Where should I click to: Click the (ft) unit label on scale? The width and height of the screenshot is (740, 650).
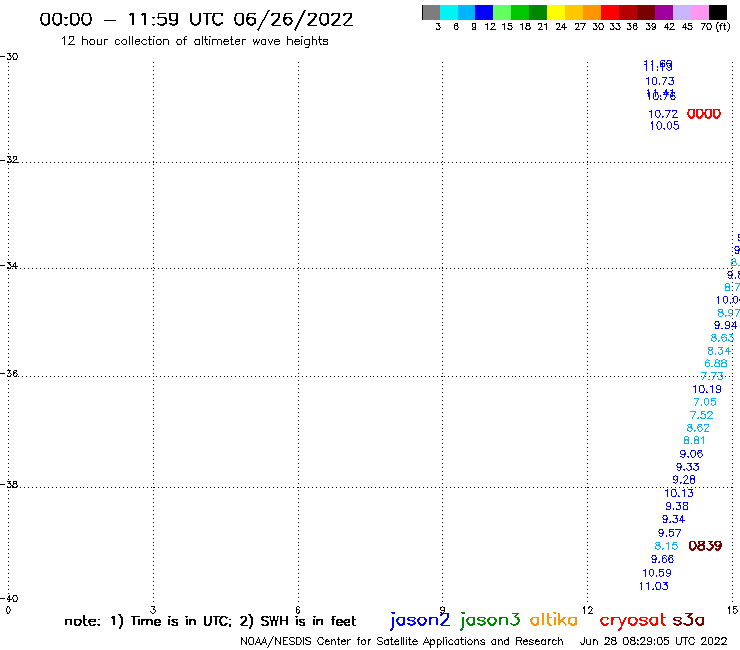tap(723, 26)
